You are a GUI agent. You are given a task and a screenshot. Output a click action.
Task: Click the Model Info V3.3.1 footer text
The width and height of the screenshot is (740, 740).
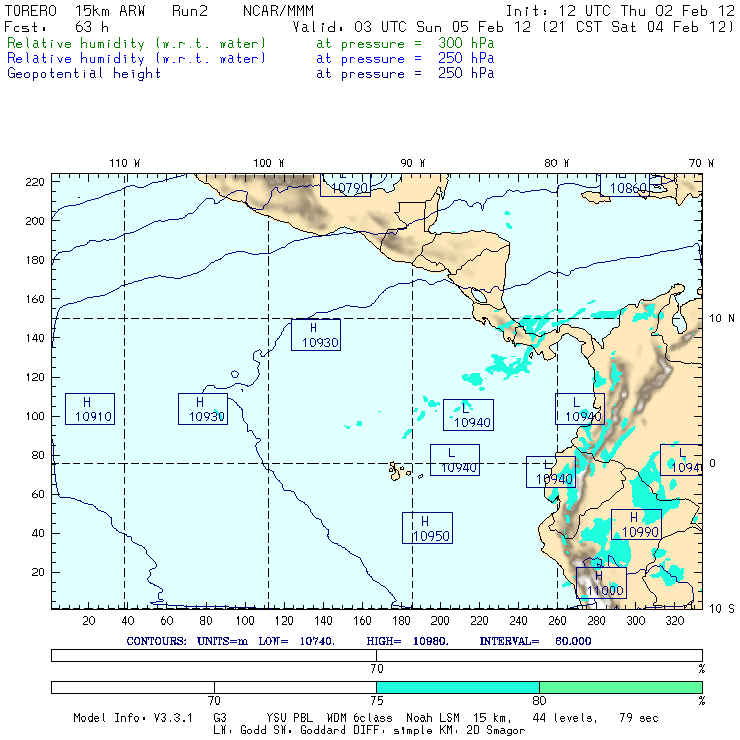[x=133, y=718]
